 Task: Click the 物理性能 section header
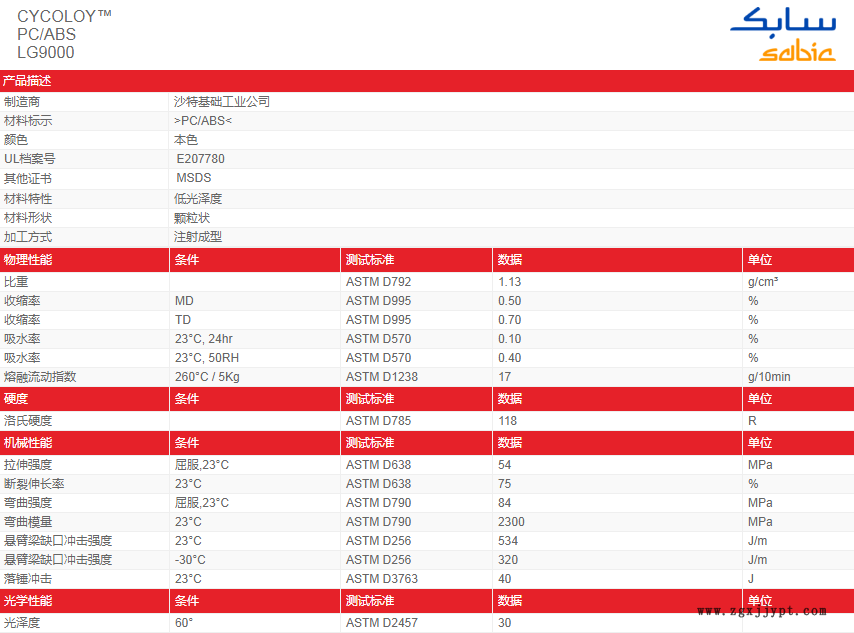(x=28, y=260)
